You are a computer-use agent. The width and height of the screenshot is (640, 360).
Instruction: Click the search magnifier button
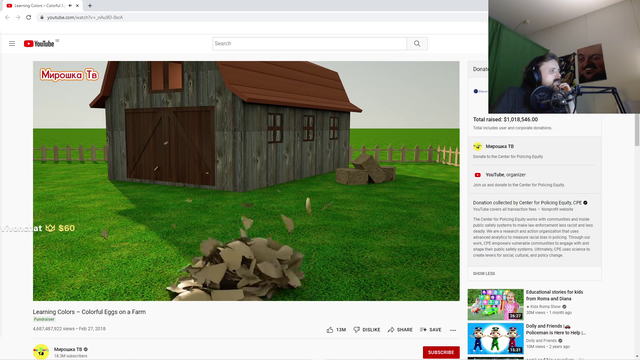(x=417, y=44)
